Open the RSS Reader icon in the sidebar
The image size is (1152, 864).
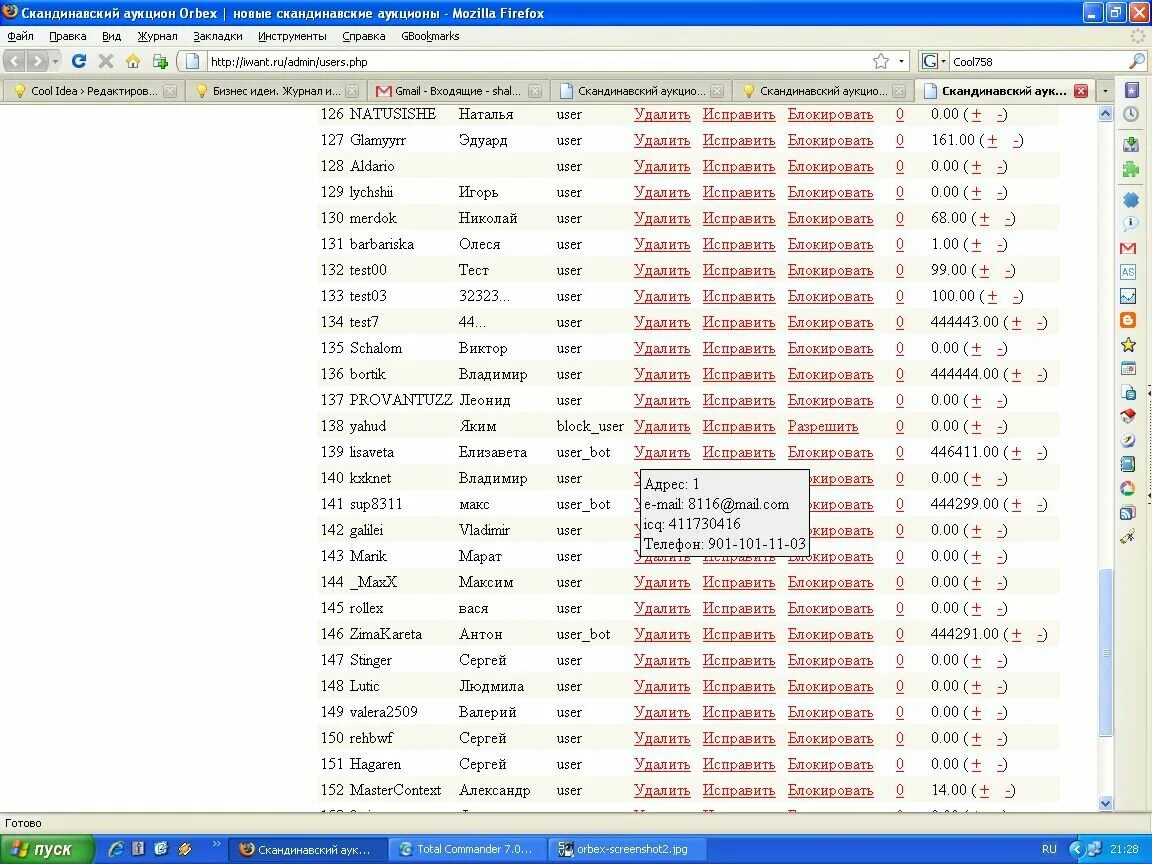[x=1128, y=513]
